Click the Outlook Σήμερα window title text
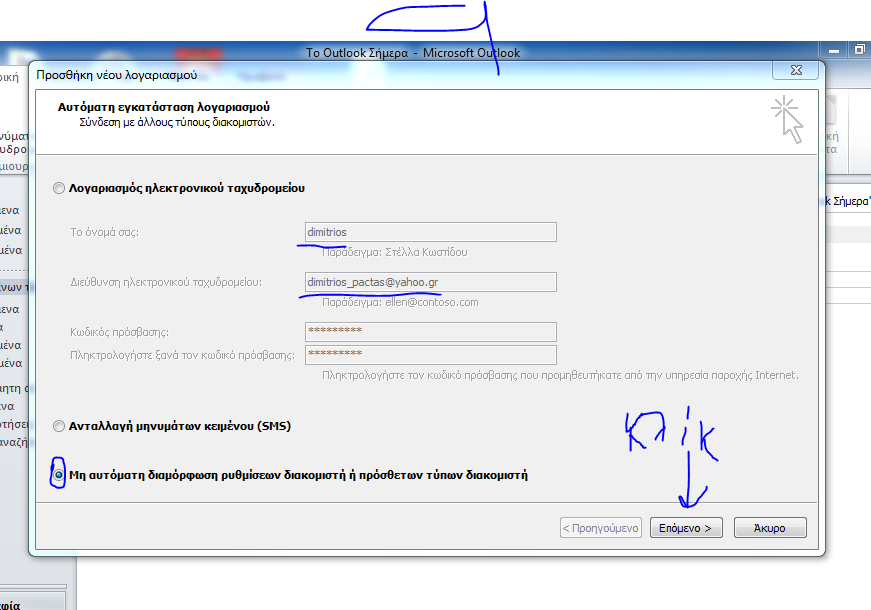871x610 pixels. (x=413, y=53)
